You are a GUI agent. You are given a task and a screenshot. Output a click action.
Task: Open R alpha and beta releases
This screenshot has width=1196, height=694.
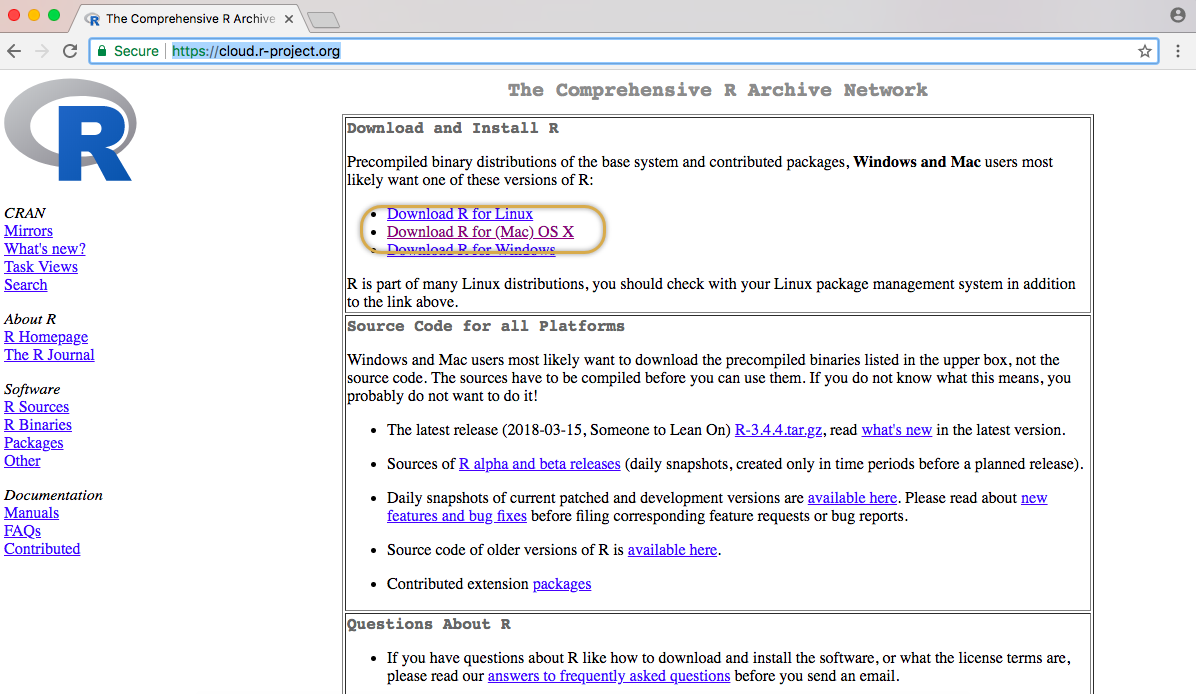[539, 464]
